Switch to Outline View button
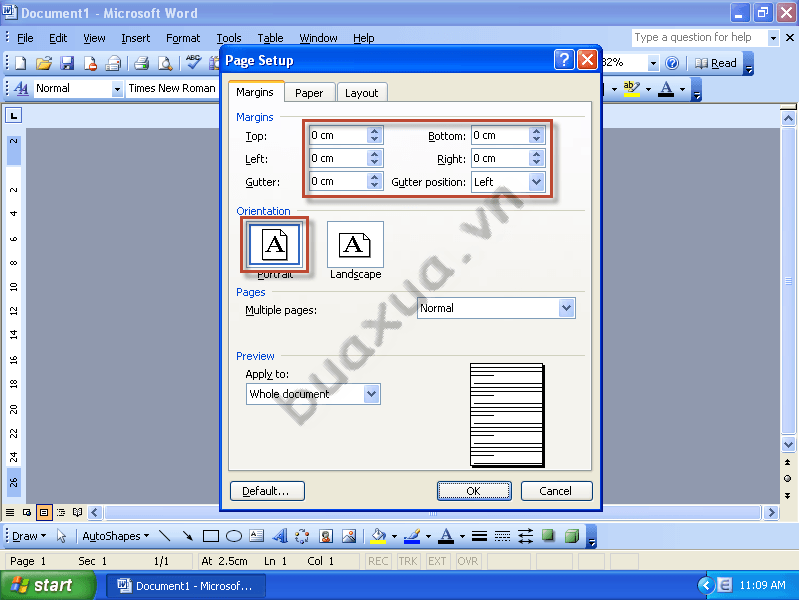The image size is (799, 600). 61,512
